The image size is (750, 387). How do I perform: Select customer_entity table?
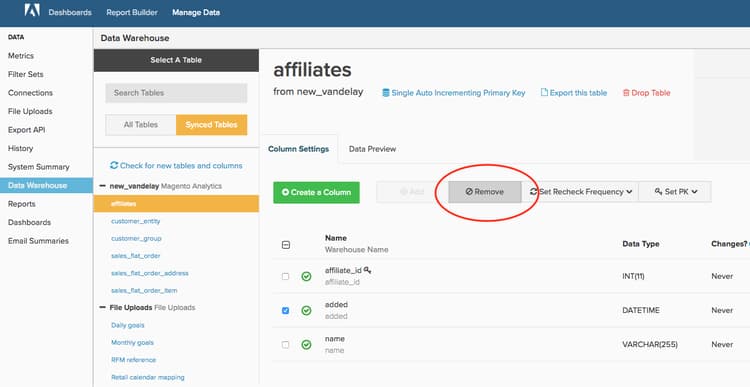(135, 221)
